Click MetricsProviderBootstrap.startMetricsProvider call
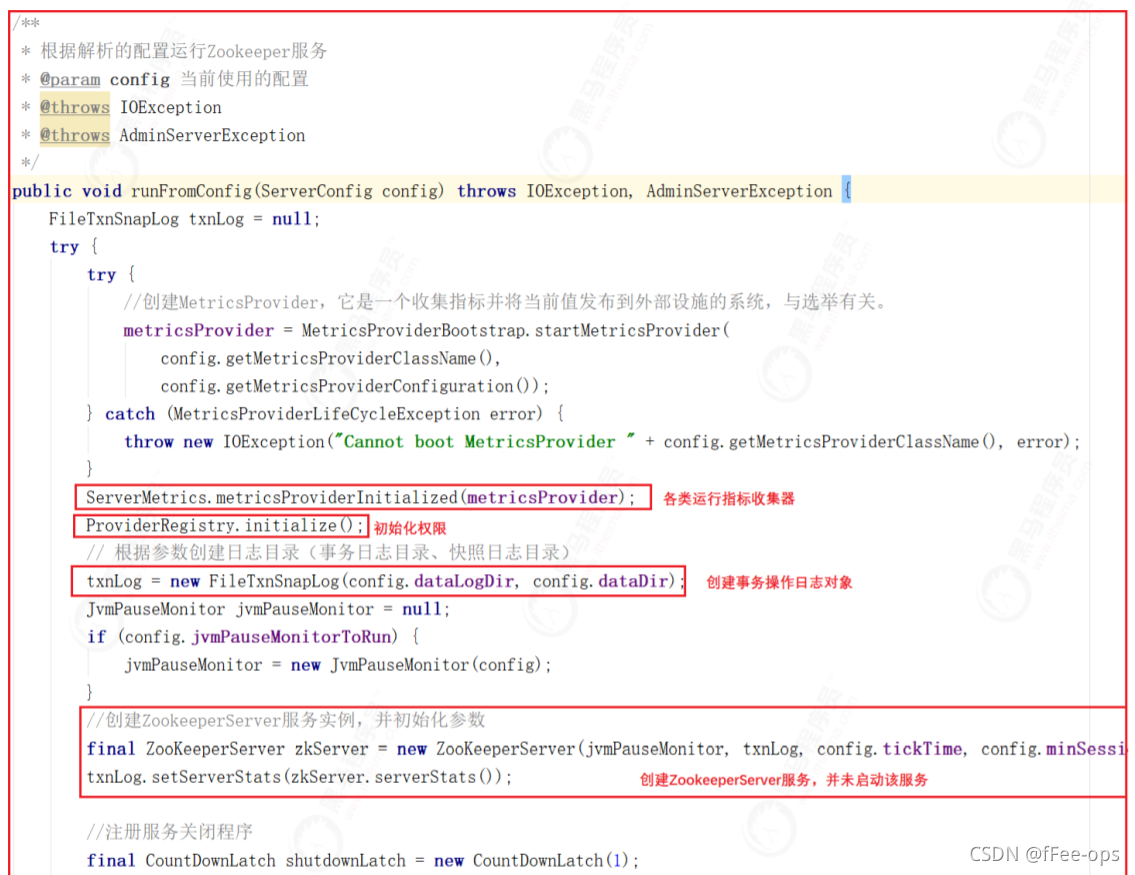 point(516,331)
